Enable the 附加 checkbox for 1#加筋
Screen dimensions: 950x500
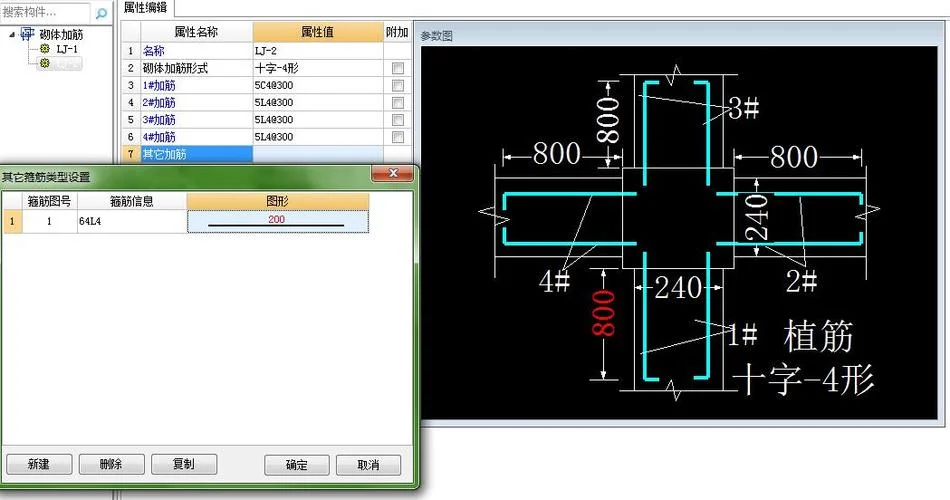click(397, 85)
